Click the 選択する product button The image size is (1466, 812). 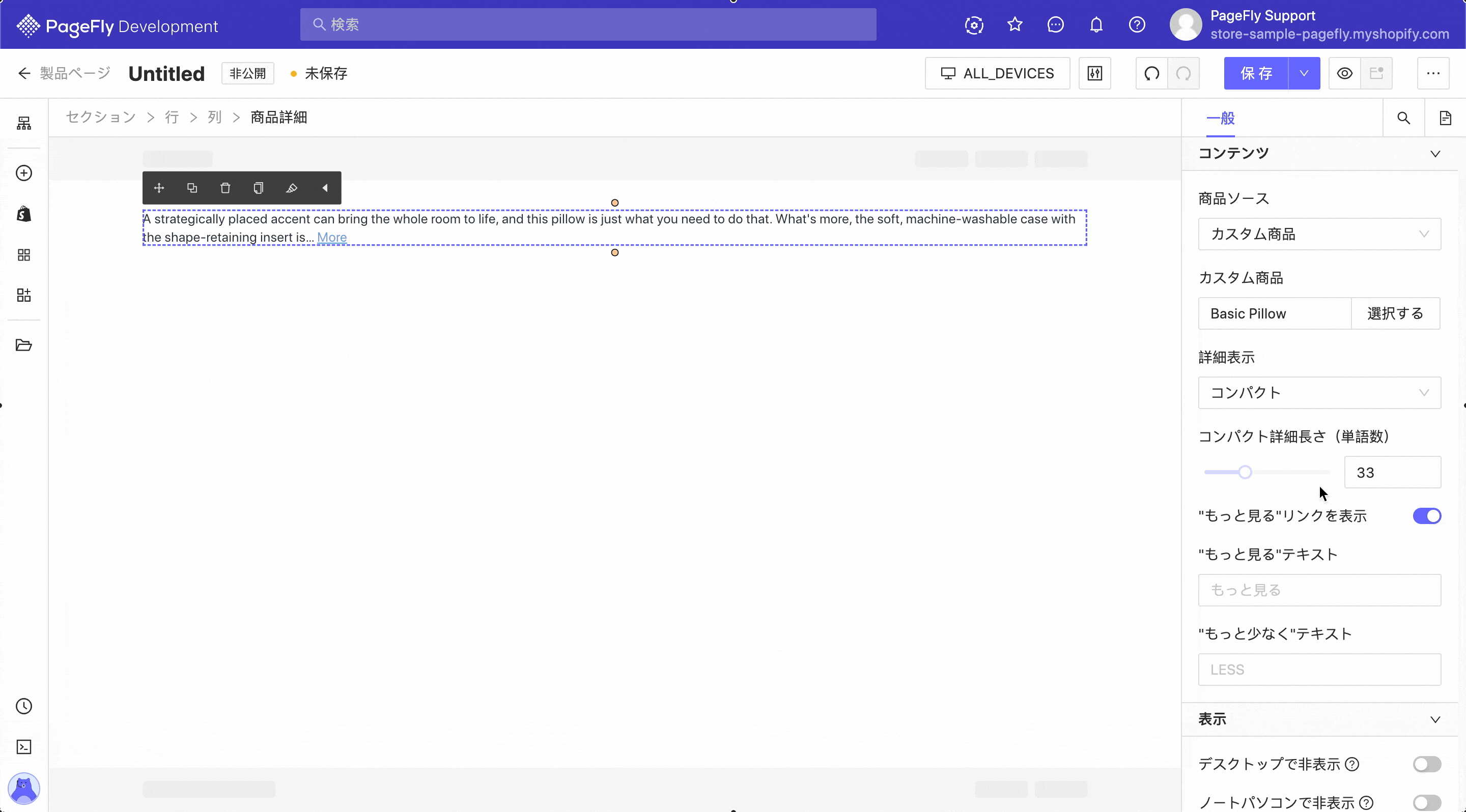1395,313
